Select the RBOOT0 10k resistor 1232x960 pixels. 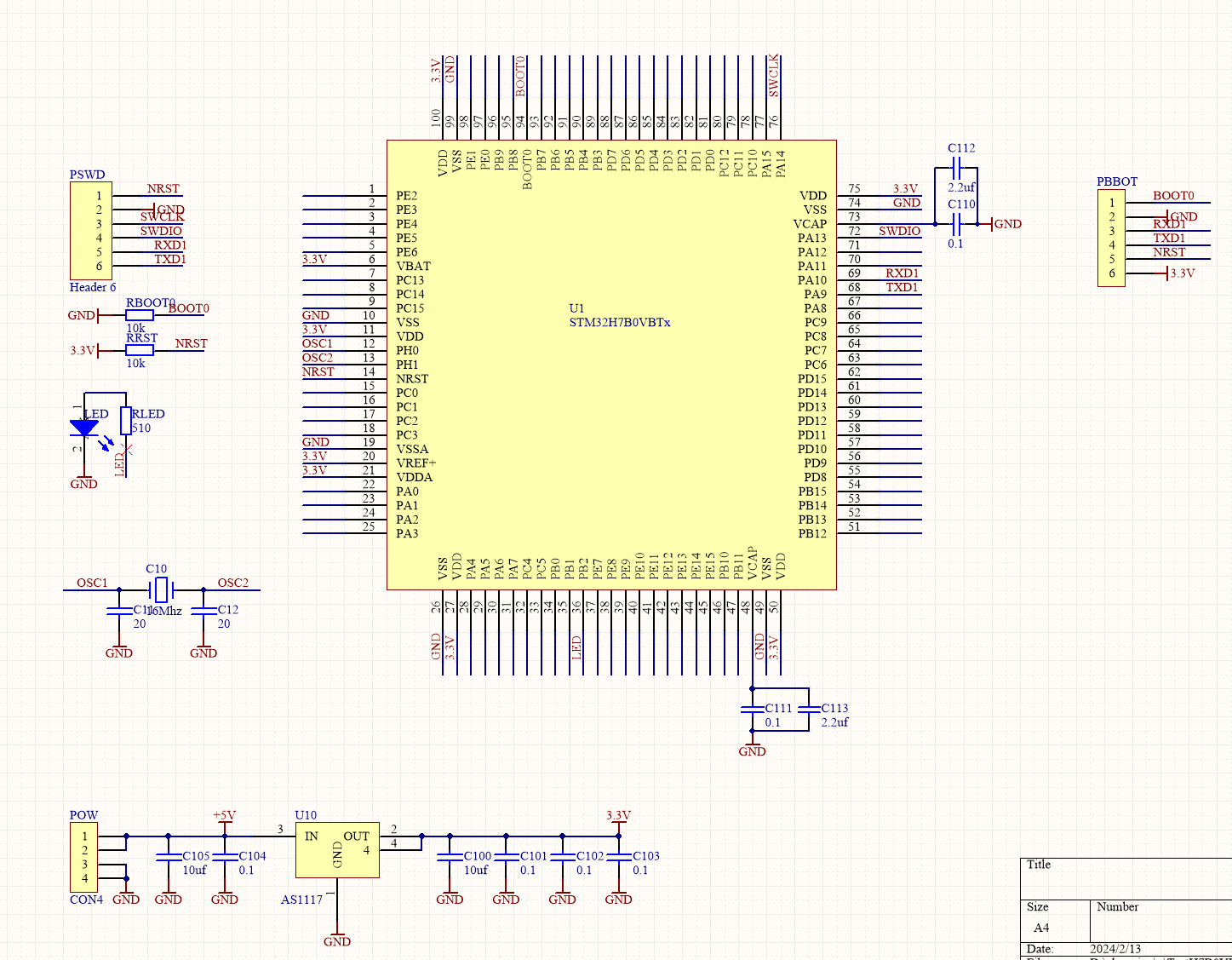(x=139, y=316)
